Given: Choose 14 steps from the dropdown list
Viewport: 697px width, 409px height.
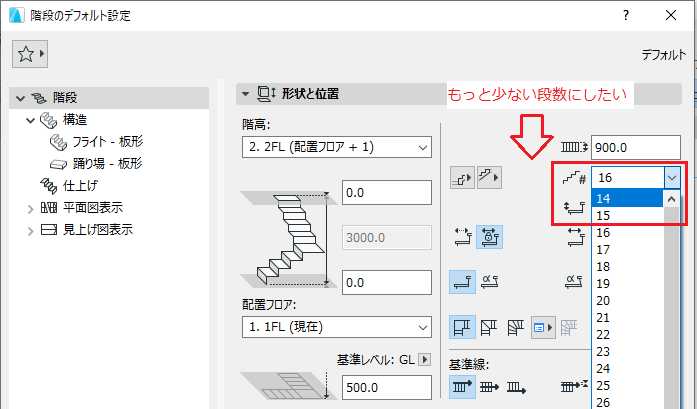Looking at the screenshot, I should point(629,198).
